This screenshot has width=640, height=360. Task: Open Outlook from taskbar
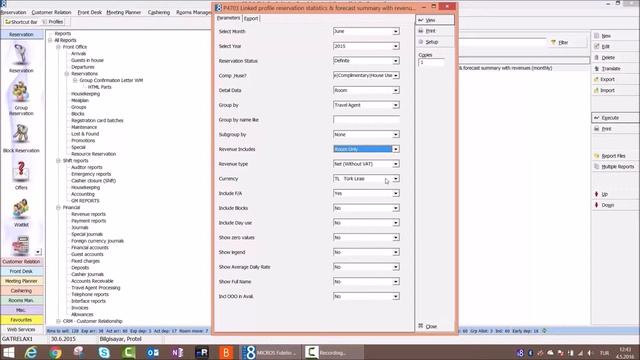click(x=153, y=352)
